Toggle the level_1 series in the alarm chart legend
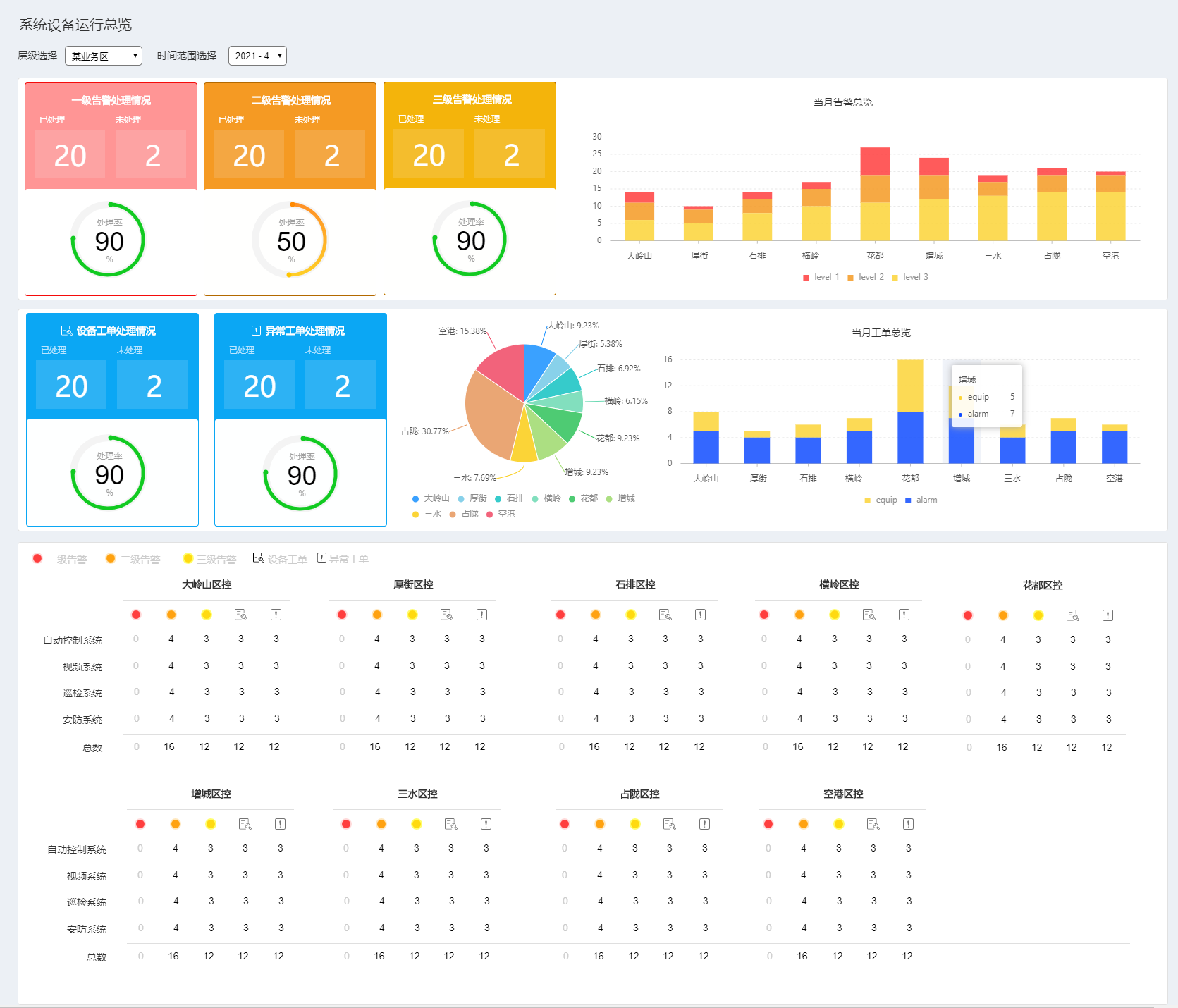This screenshot has height=1008, width=1178. click(x=821, y=277)
